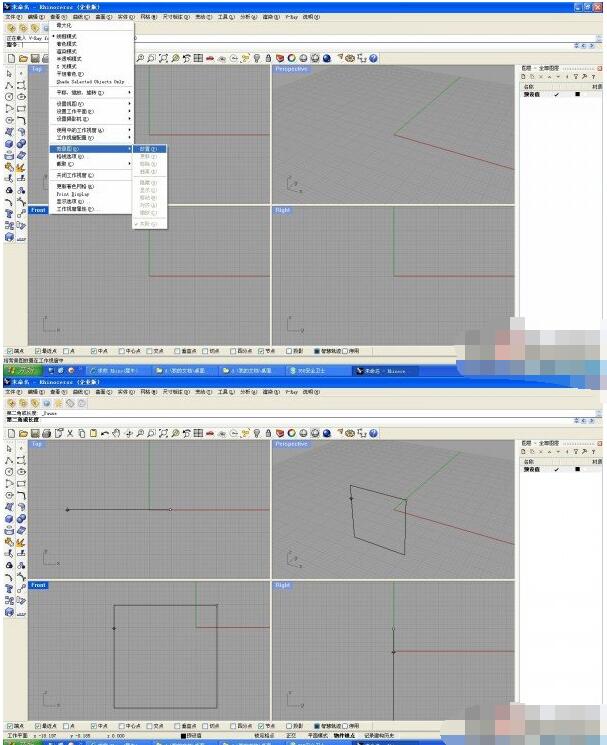Activate Perspective viewport label in lower window
The image size is (607, 745).
click(291, 444)
